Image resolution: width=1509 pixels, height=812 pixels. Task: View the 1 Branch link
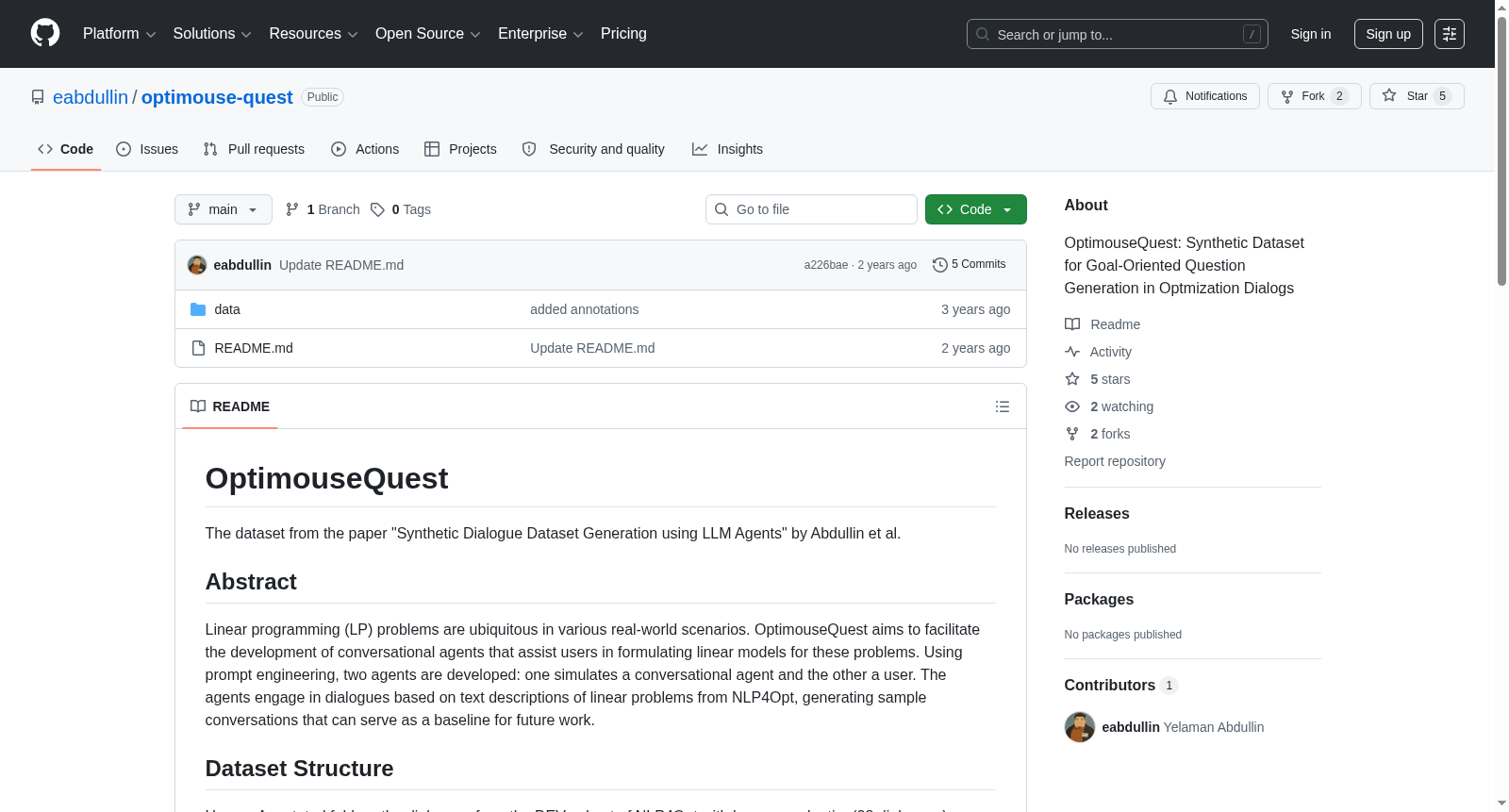pos(323,209)
